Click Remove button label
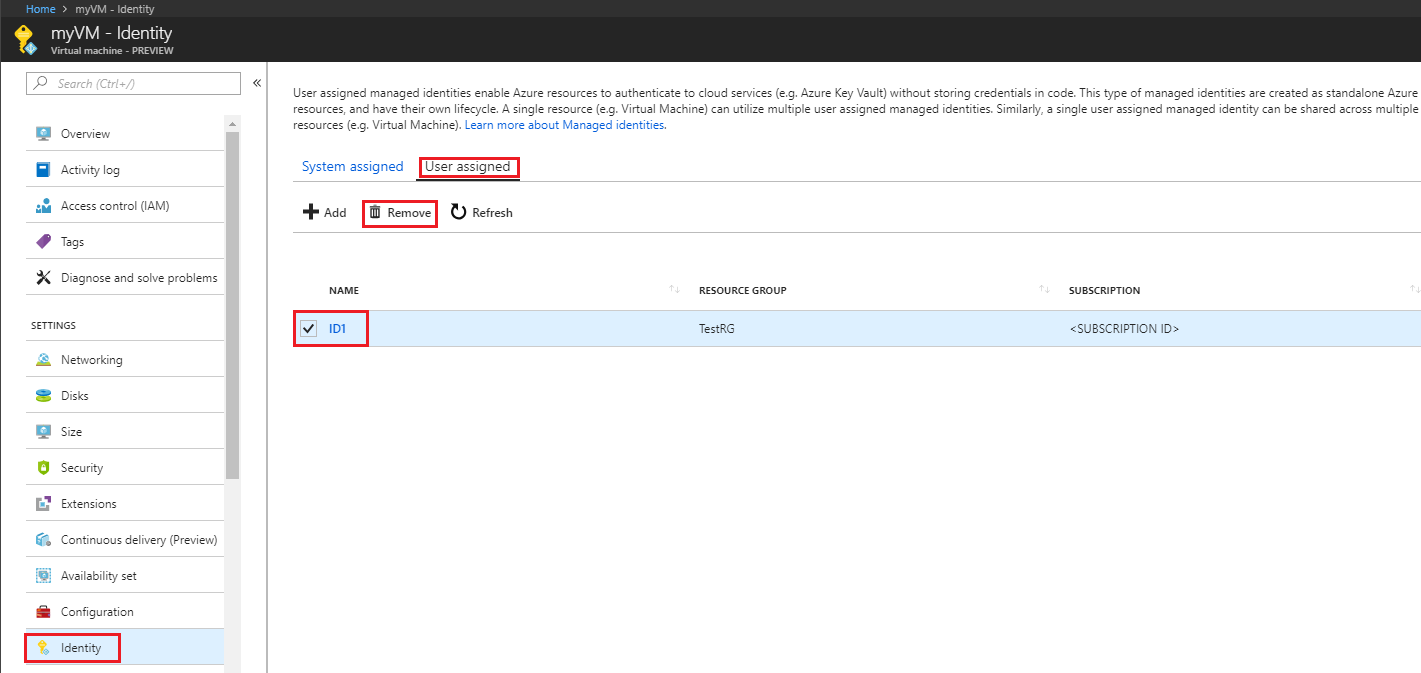The width and height of the screenshot is (1421, 673). 409,213
